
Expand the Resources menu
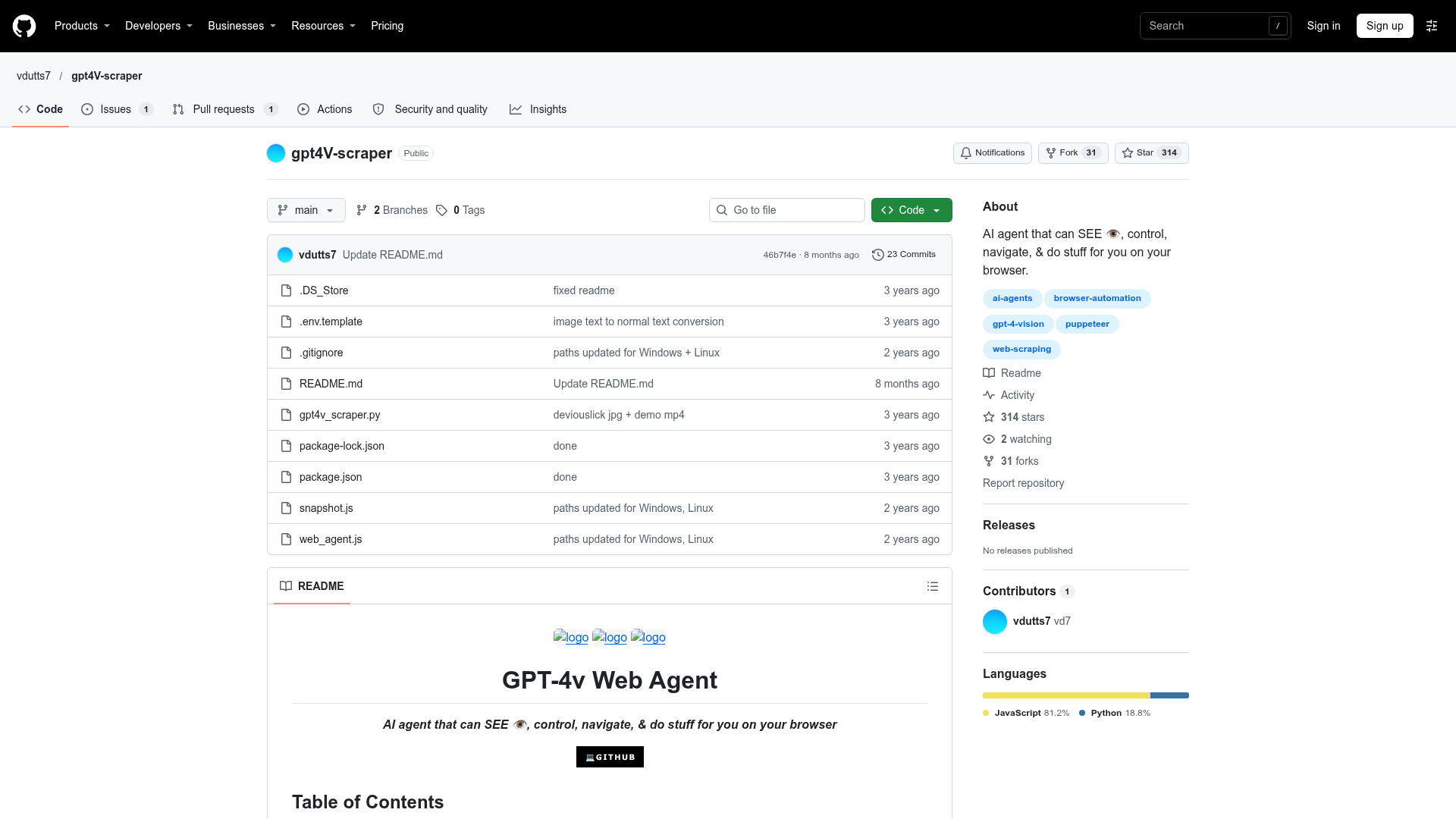pyautogui.click(x=323, y=26)
